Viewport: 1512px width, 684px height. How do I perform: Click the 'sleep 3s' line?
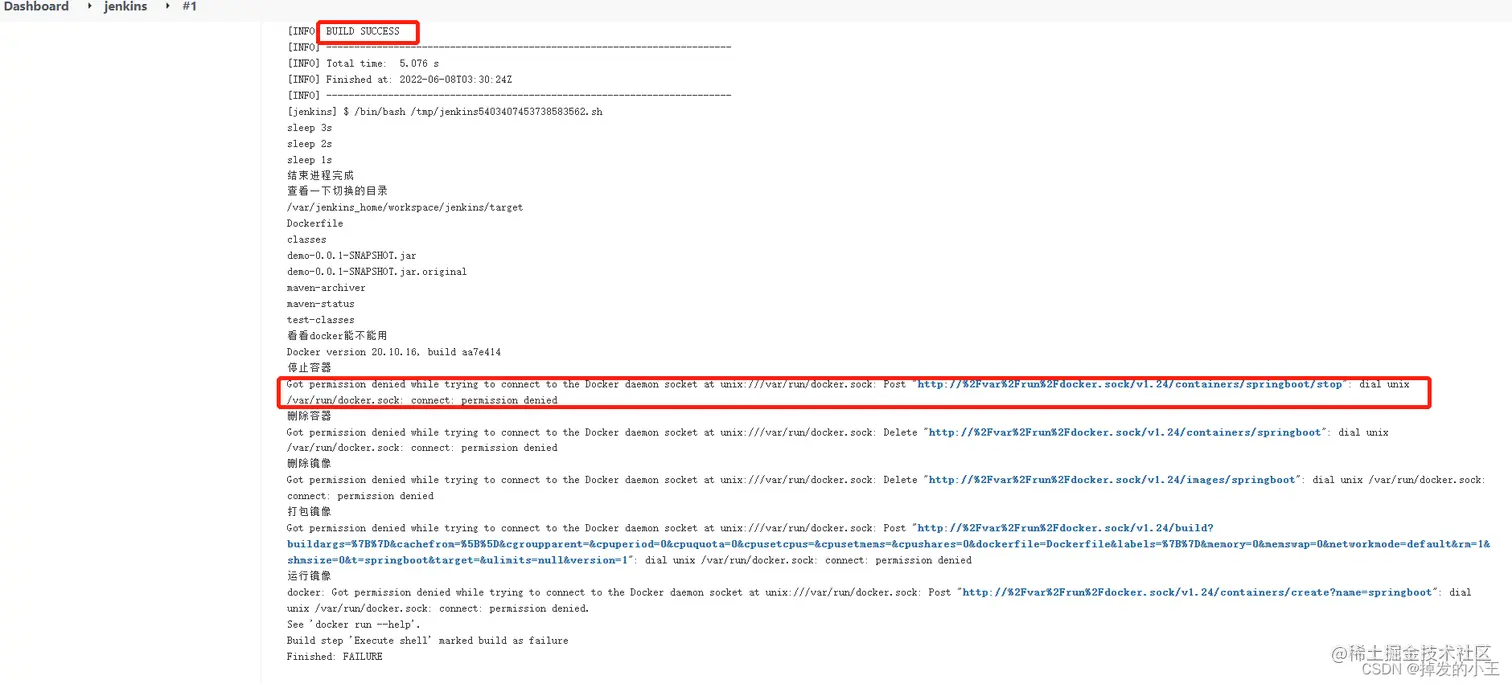(309, 128)
